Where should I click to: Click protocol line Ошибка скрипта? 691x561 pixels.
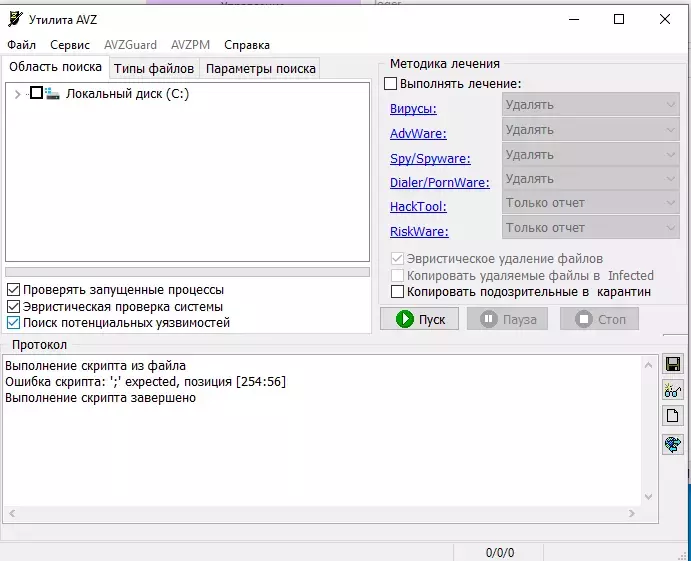tap(145, 382)
